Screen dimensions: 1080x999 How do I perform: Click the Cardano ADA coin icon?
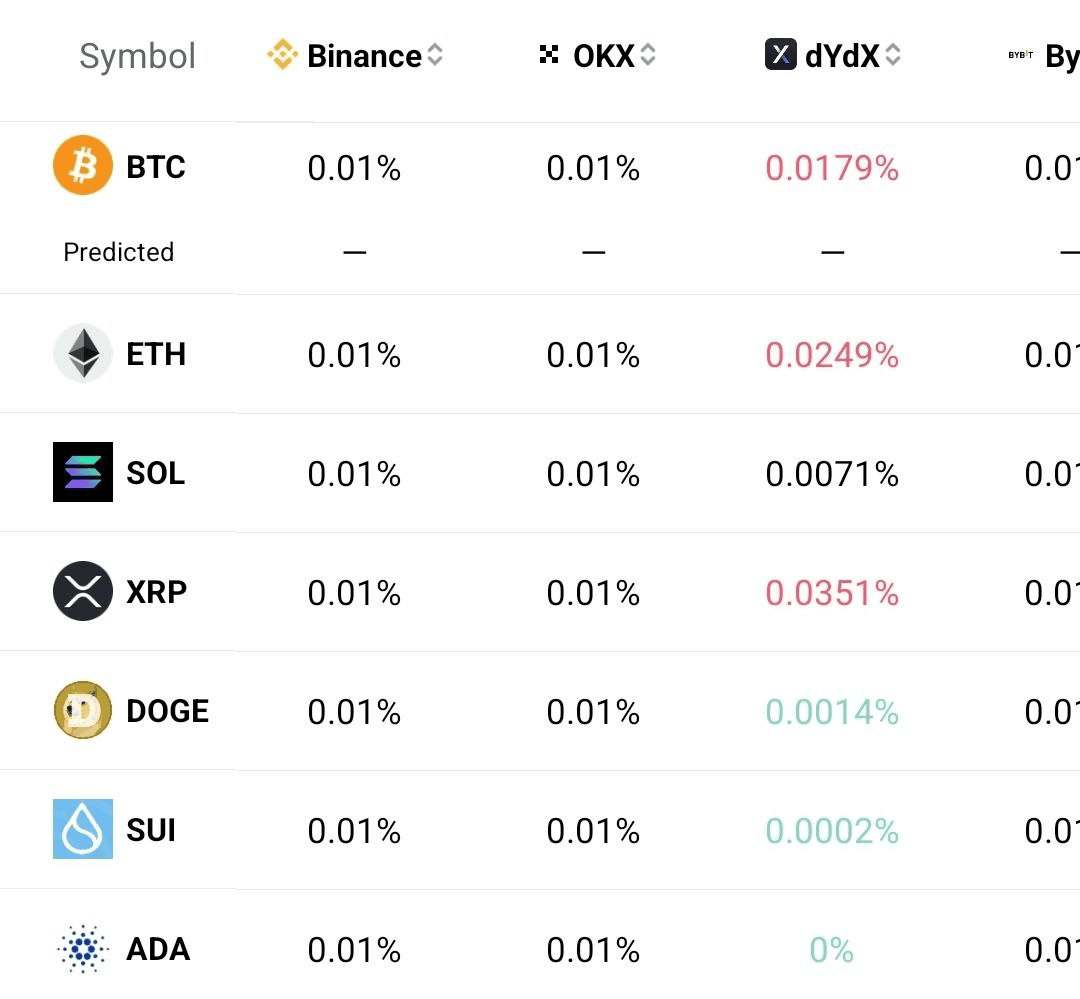(x=83, y=949)
